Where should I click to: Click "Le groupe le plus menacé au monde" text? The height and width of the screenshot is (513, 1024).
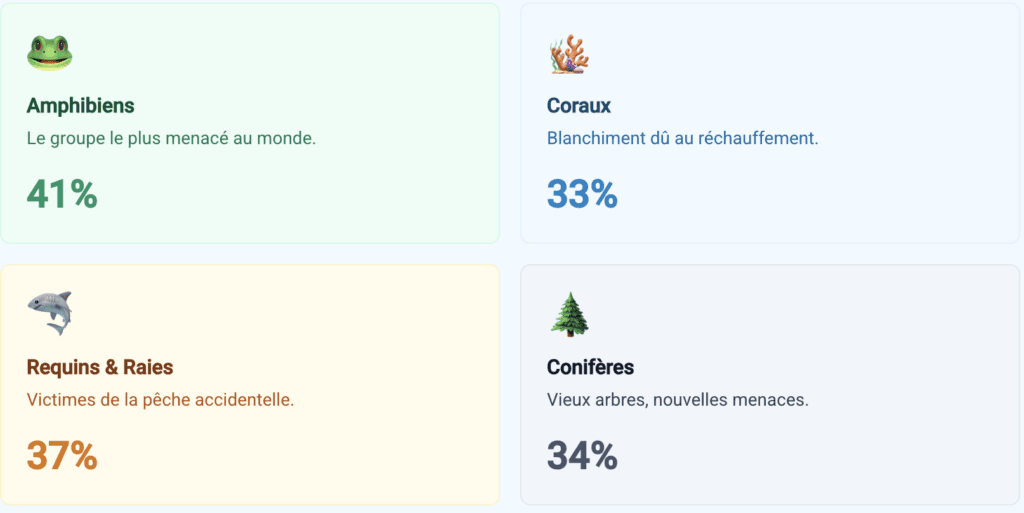pos(171,138)
